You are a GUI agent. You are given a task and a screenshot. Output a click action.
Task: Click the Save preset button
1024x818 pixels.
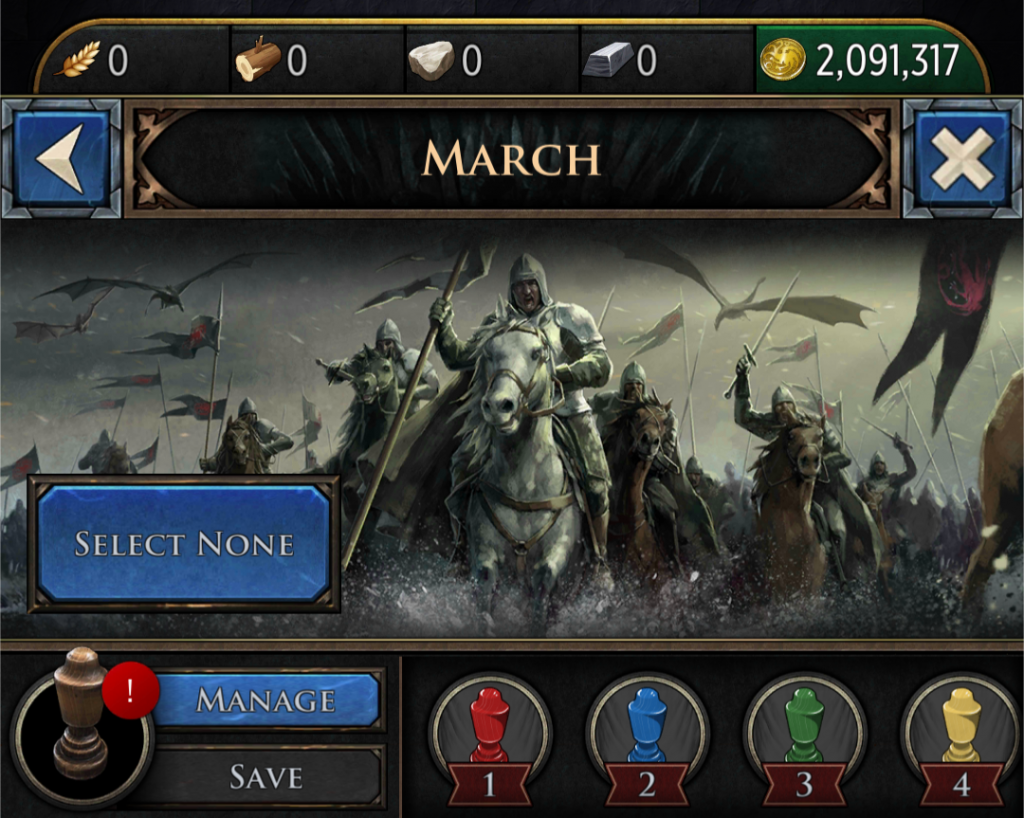[266, 777]
